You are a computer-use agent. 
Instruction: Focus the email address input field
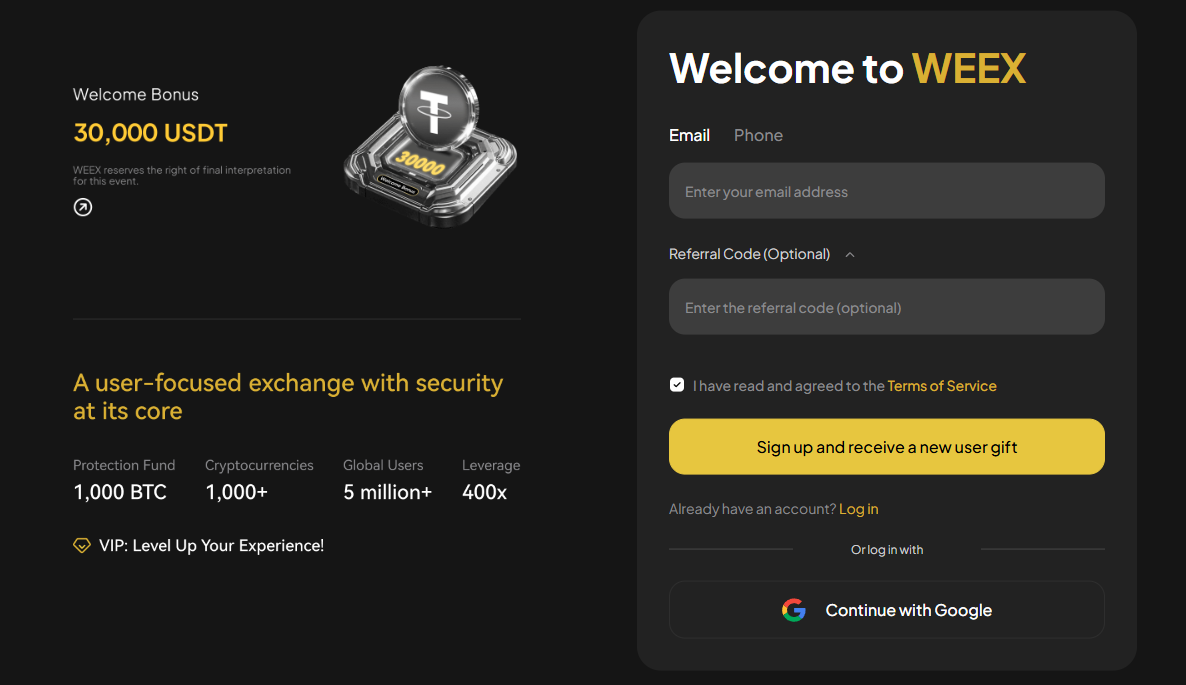(x=886, y=191)
